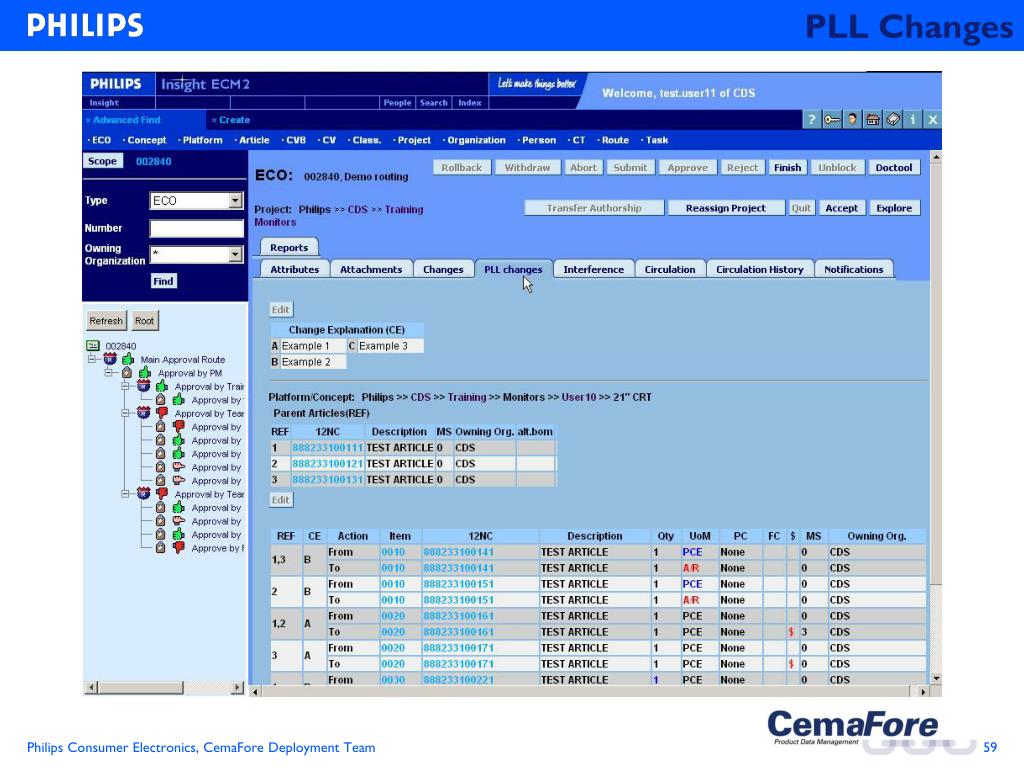The image size is (1024, 768).
Task: Click the main pane's scroll-up arrow
Action: pos(935,157)
